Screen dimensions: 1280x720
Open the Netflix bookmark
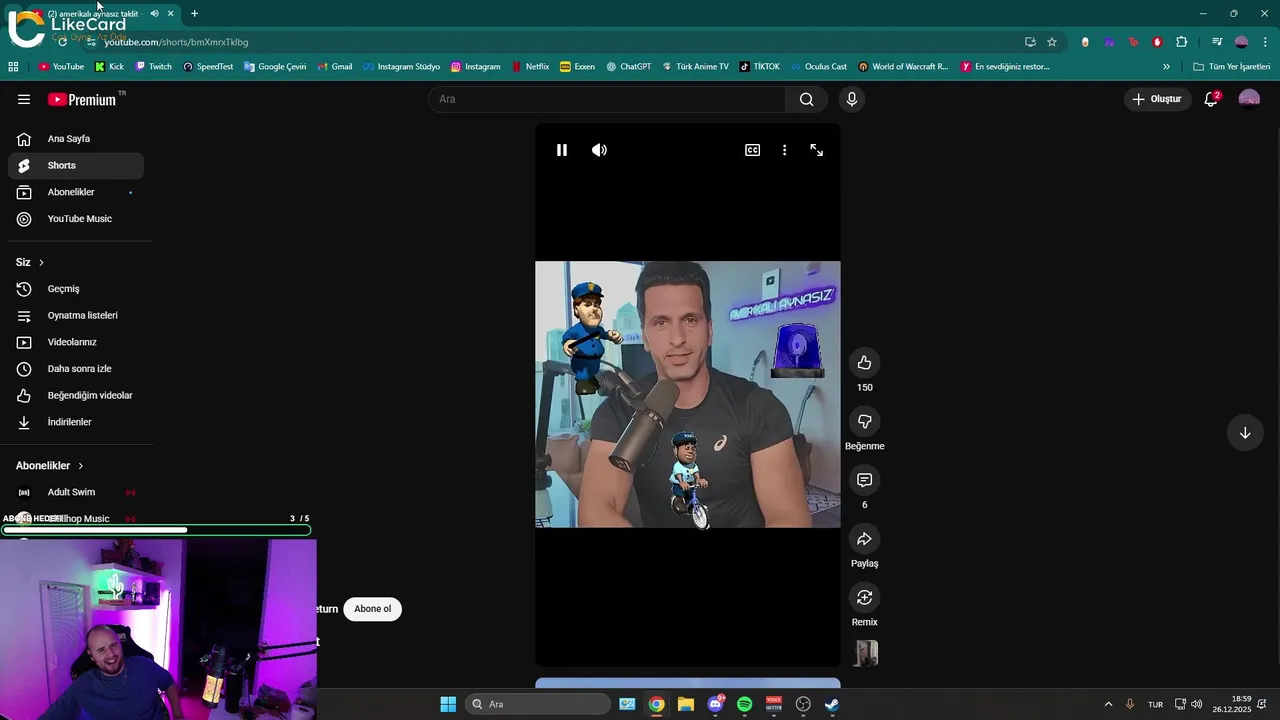530,67
